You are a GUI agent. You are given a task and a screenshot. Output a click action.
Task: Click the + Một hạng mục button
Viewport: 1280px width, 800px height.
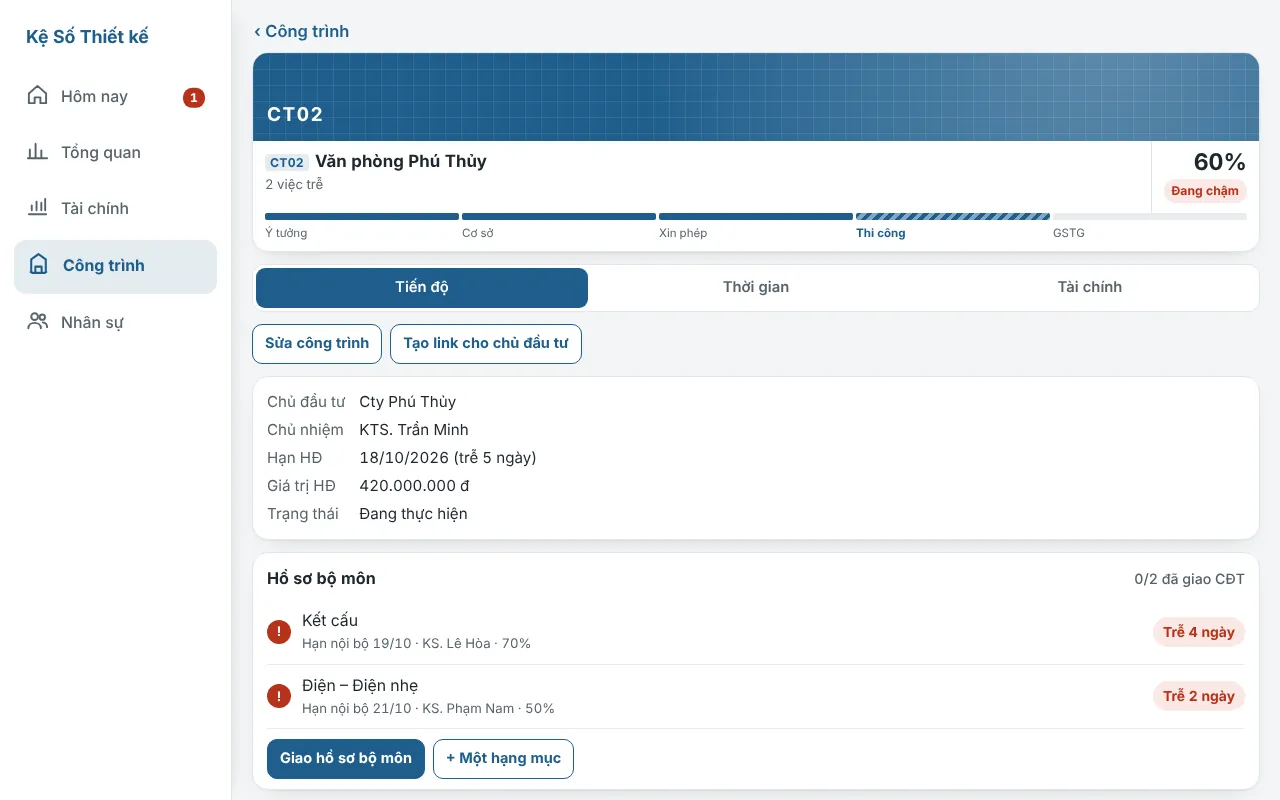[504, 759]
